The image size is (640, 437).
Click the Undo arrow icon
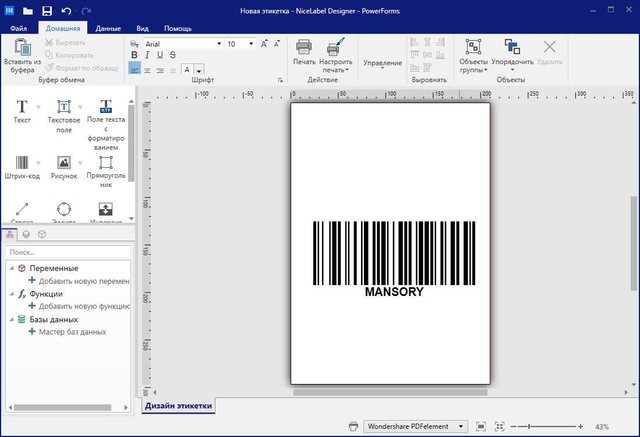pyautogui.click(x=67, y=10)
